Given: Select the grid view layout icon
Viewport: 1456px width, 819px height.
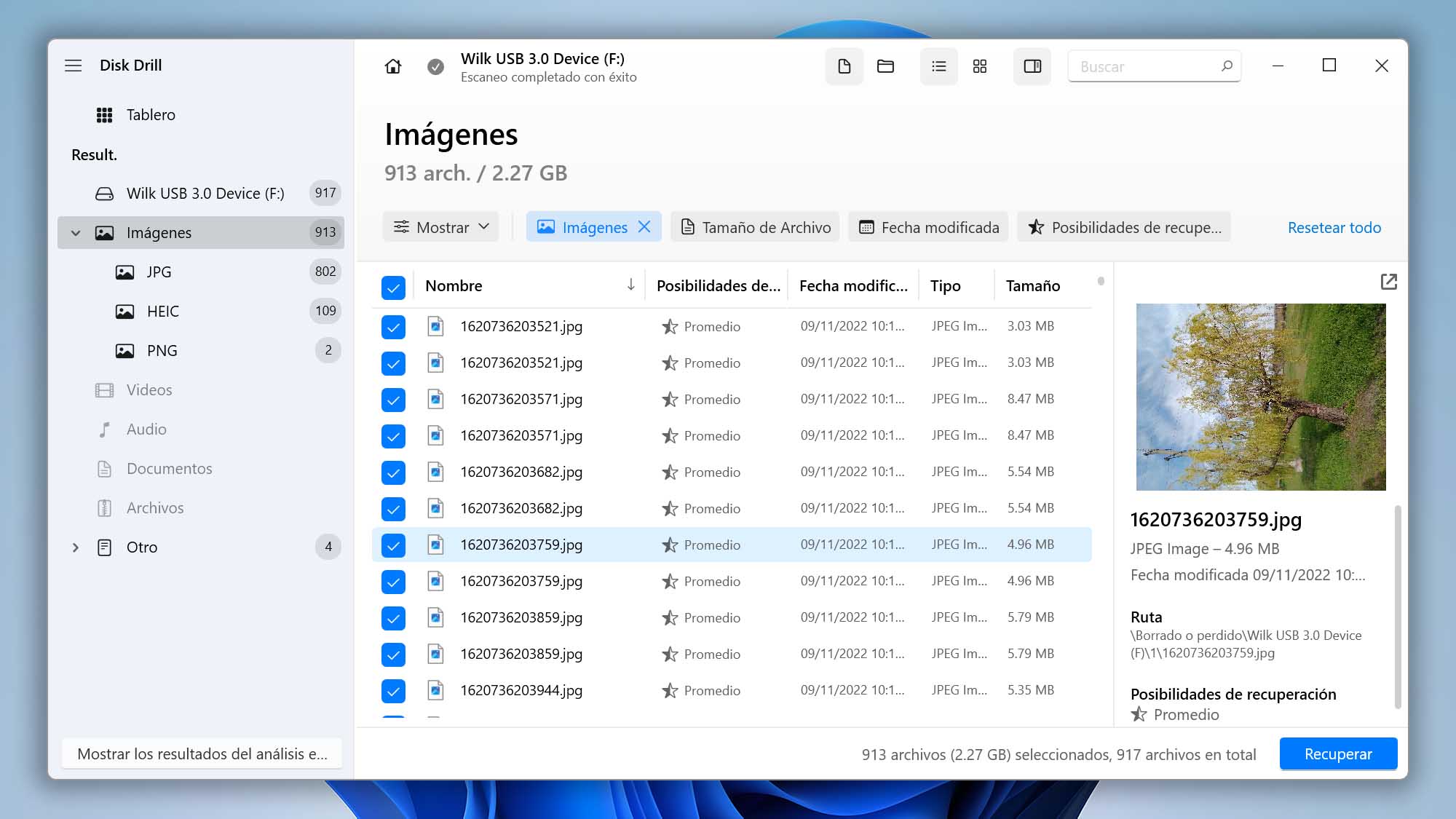Looking at the screenshot, I should 980,66.
